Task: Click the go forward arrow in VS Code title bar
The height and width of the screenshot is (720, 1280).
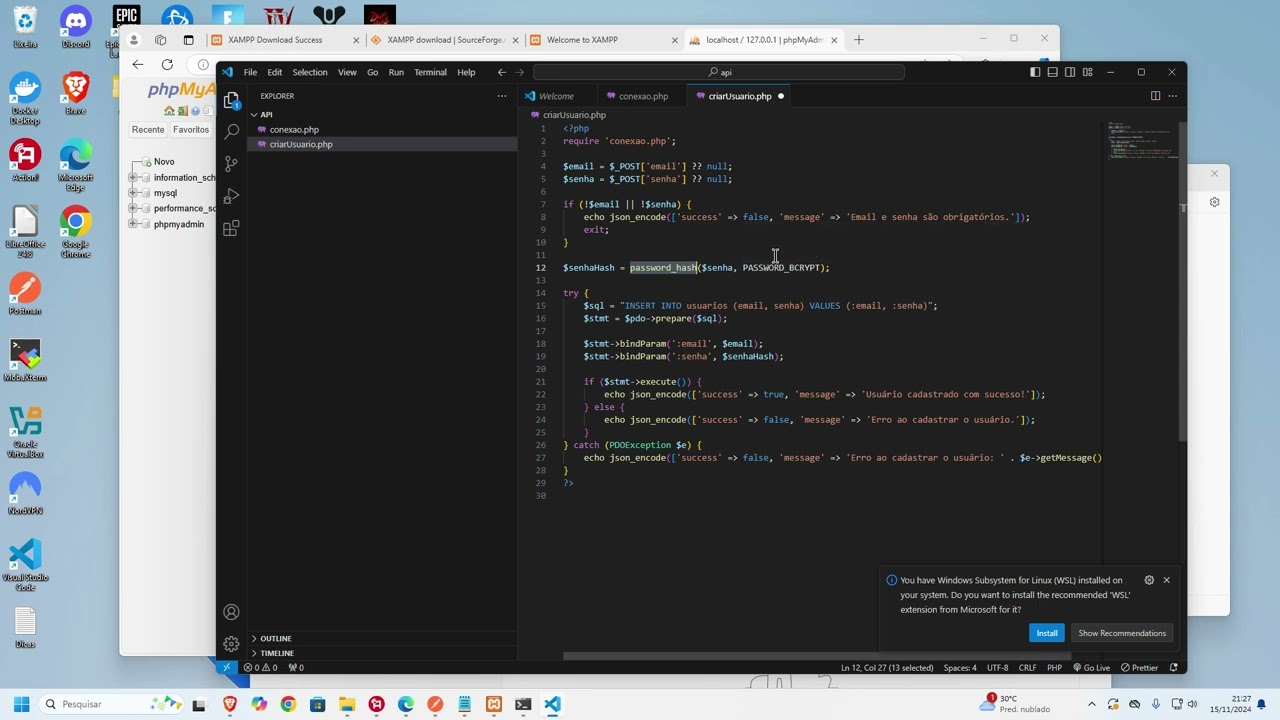Action: 520,72
